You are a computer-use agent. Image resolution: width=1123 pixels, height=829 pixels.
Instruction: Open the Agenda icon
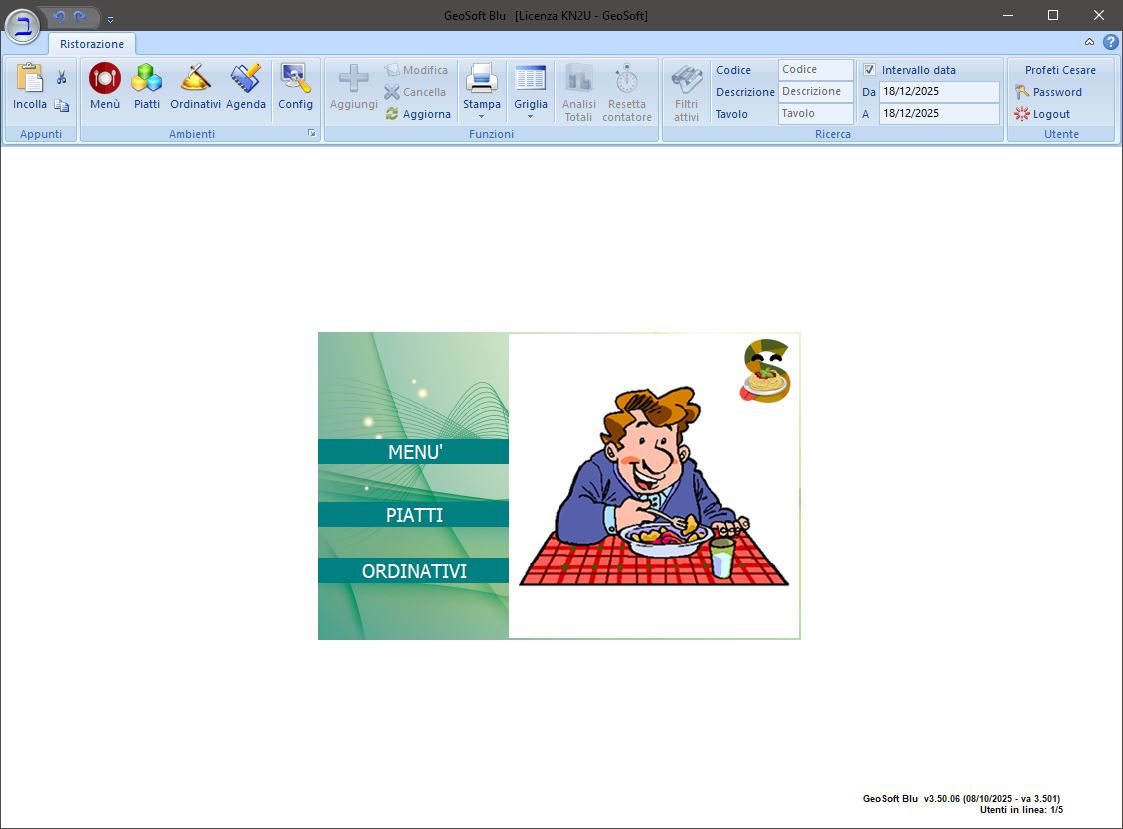[x=246, y=79]
